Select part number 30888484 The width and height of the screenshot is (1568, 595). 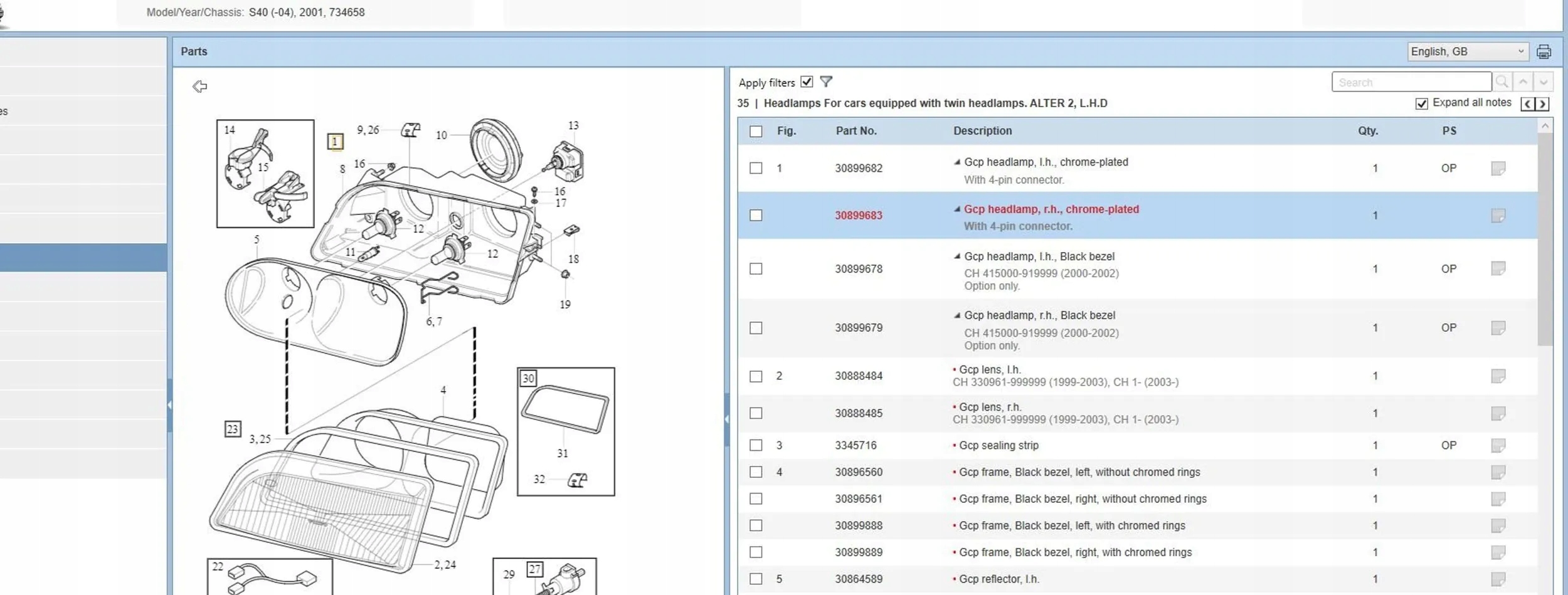(858, 376)
